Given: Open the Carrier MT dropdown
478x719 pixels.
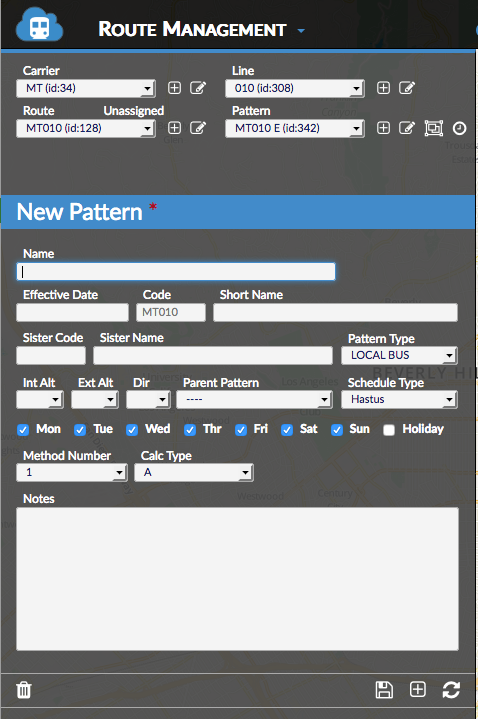Looking at the screenshot, I should tap(86, 88).
